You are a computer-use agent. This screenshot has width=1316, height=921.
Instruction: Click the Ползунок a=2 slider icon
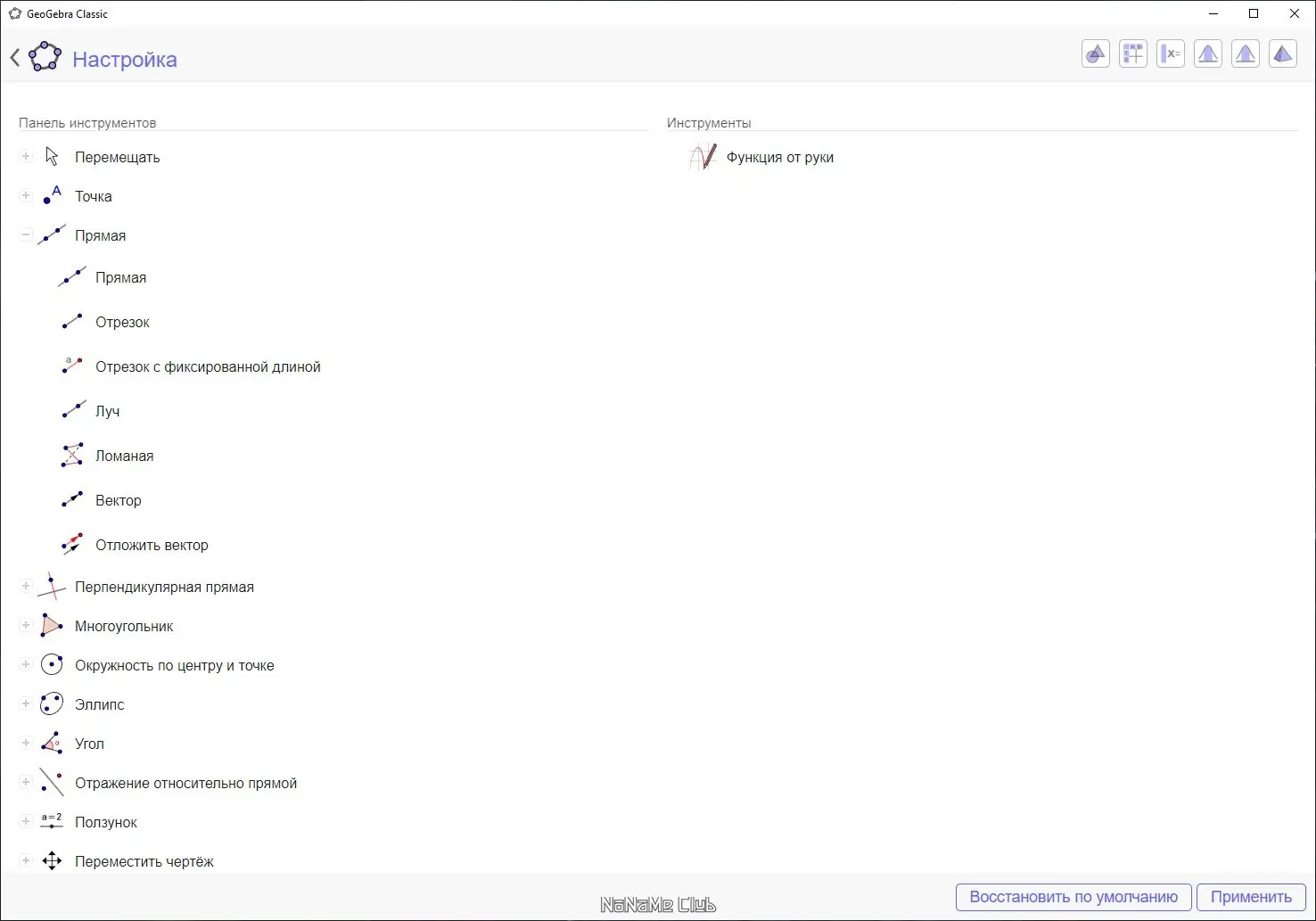coord(52,822)
